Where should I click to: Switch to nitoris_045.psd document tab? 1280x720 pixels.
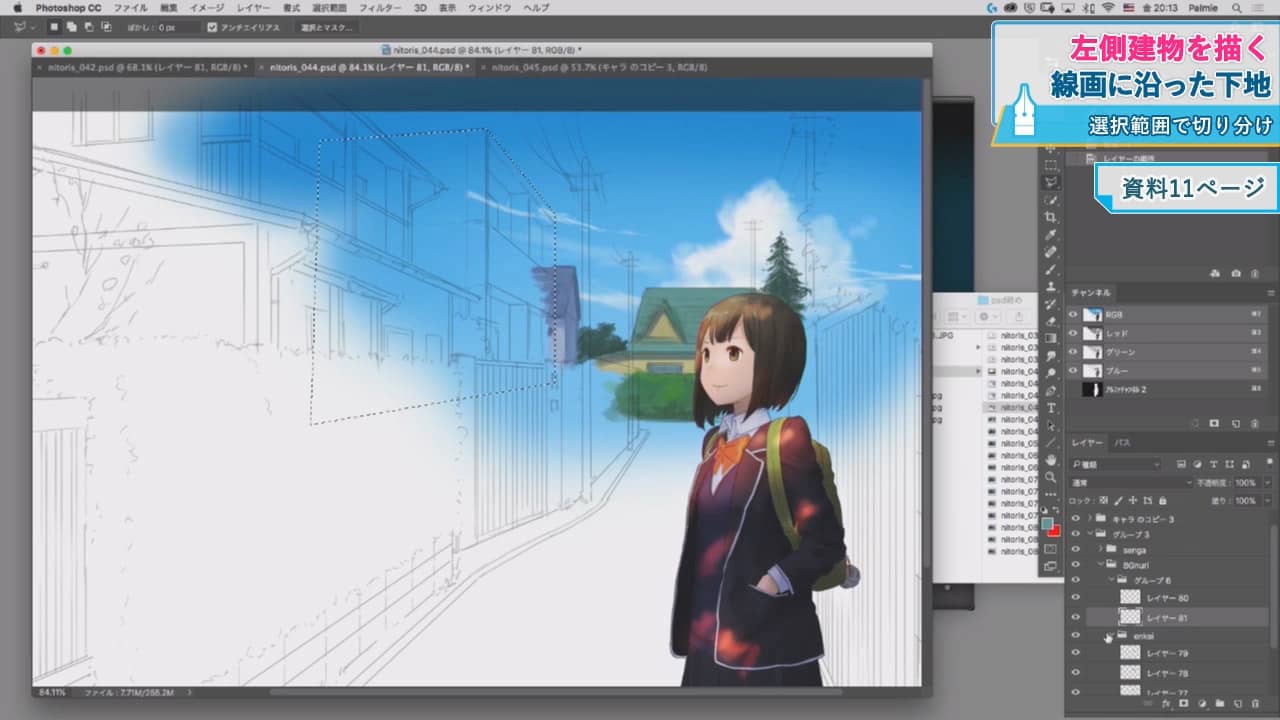[598, 67]
